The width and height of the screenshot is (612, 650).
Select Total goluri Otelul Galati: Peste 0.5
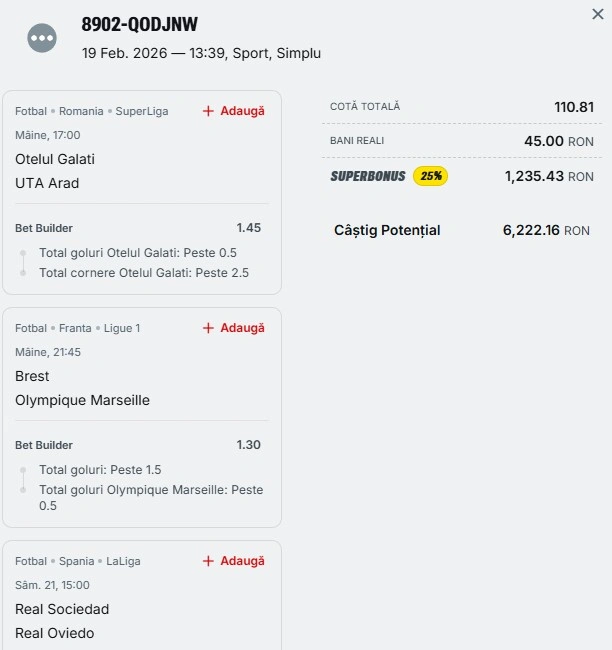click(x=138, y=253)
